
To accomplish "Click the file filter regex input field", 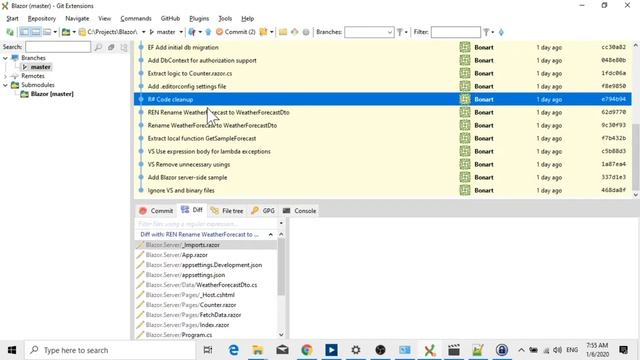I will 206,224.
